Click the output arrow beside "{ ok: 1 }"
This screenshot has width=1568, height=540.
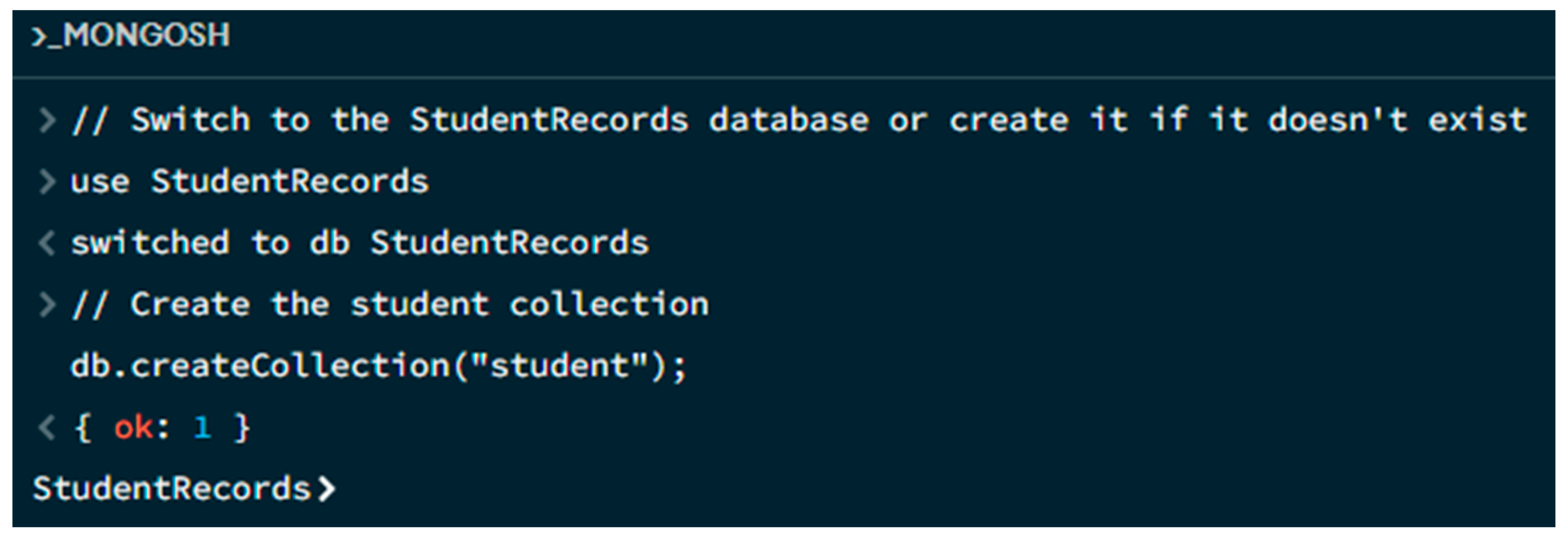click(x=47, y=427)
